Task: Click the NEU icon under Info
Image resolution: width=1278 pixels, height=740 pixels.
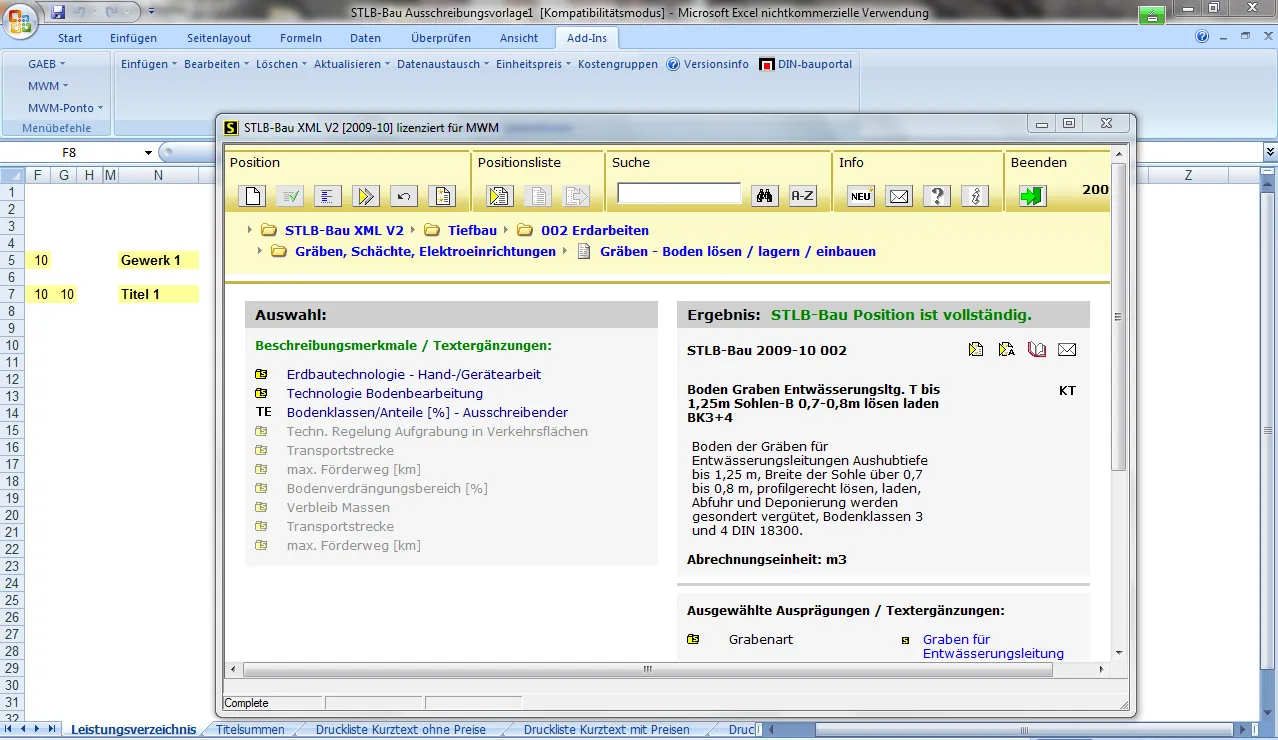Action: pyautogui.click(x=861, y=196)
